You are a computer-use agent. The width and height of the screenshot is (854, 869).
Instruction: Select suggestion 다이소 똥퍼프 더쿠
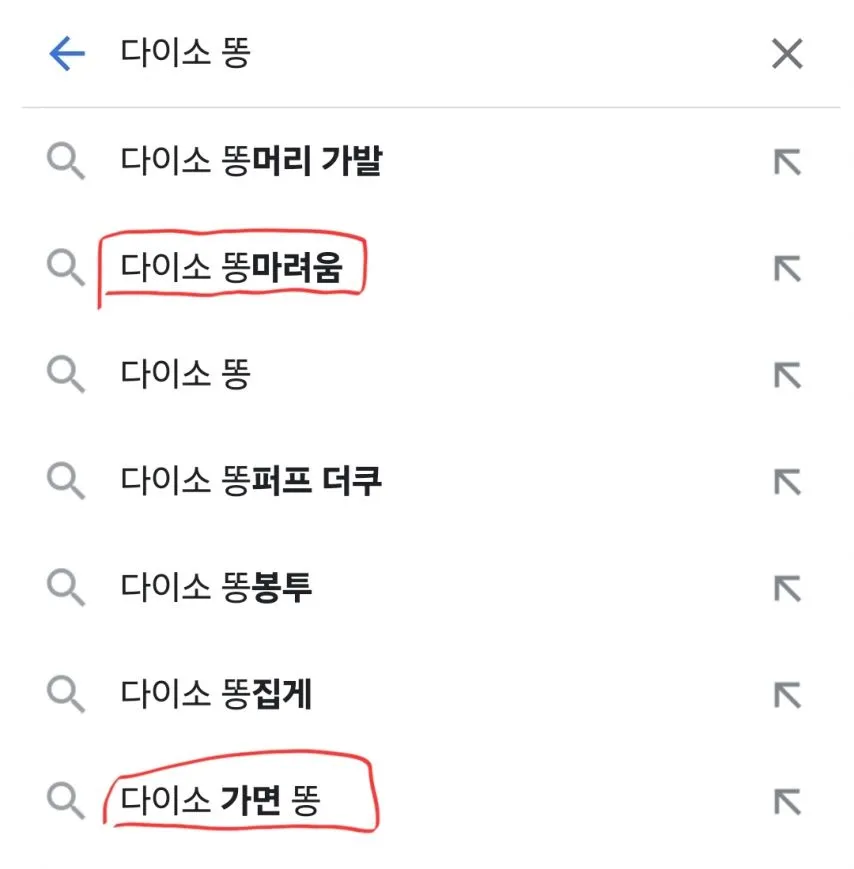[x=251, y=481]
